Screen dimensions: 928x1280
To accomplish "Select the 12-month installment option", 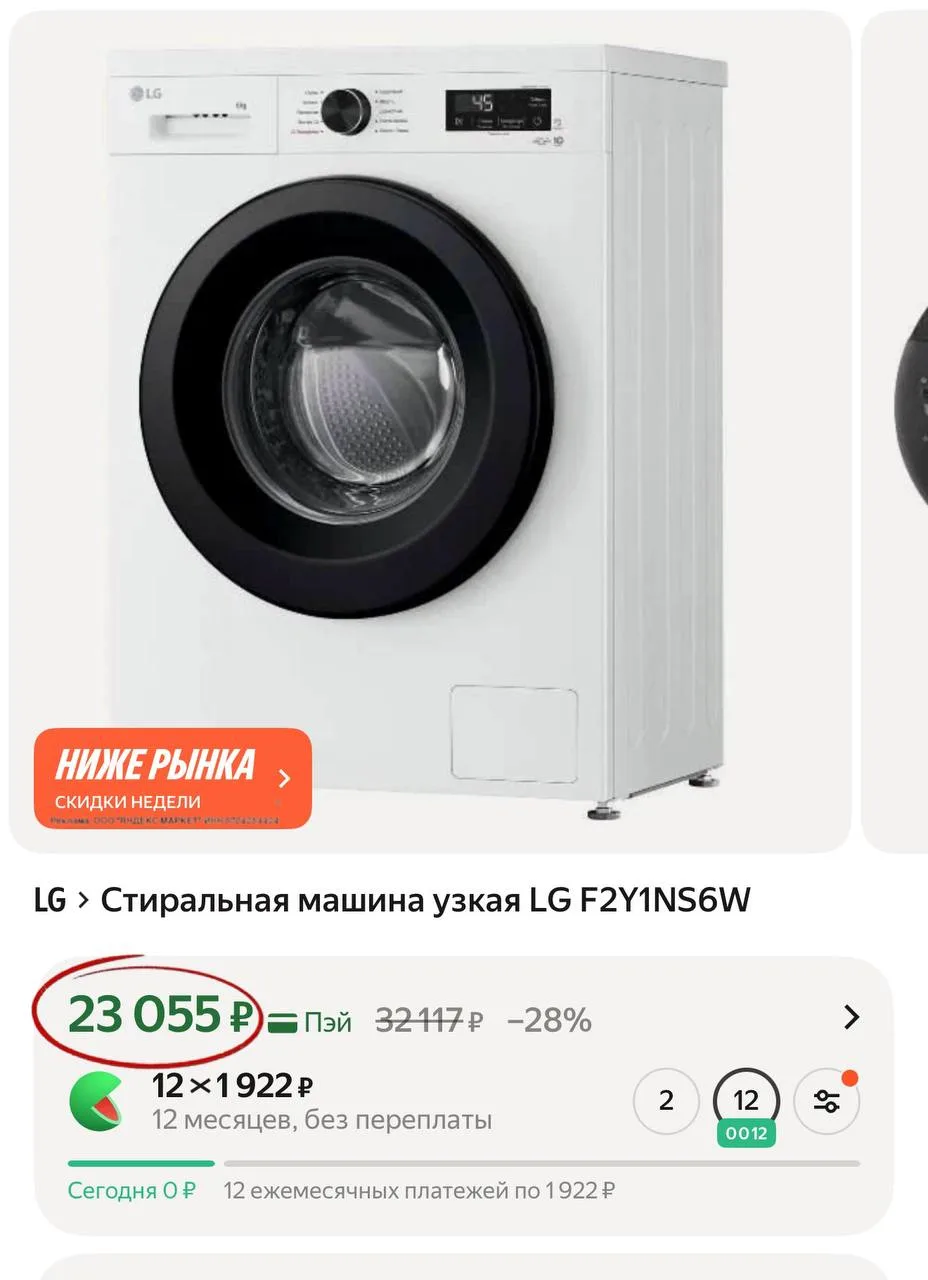I will [x=746, y=1101].
